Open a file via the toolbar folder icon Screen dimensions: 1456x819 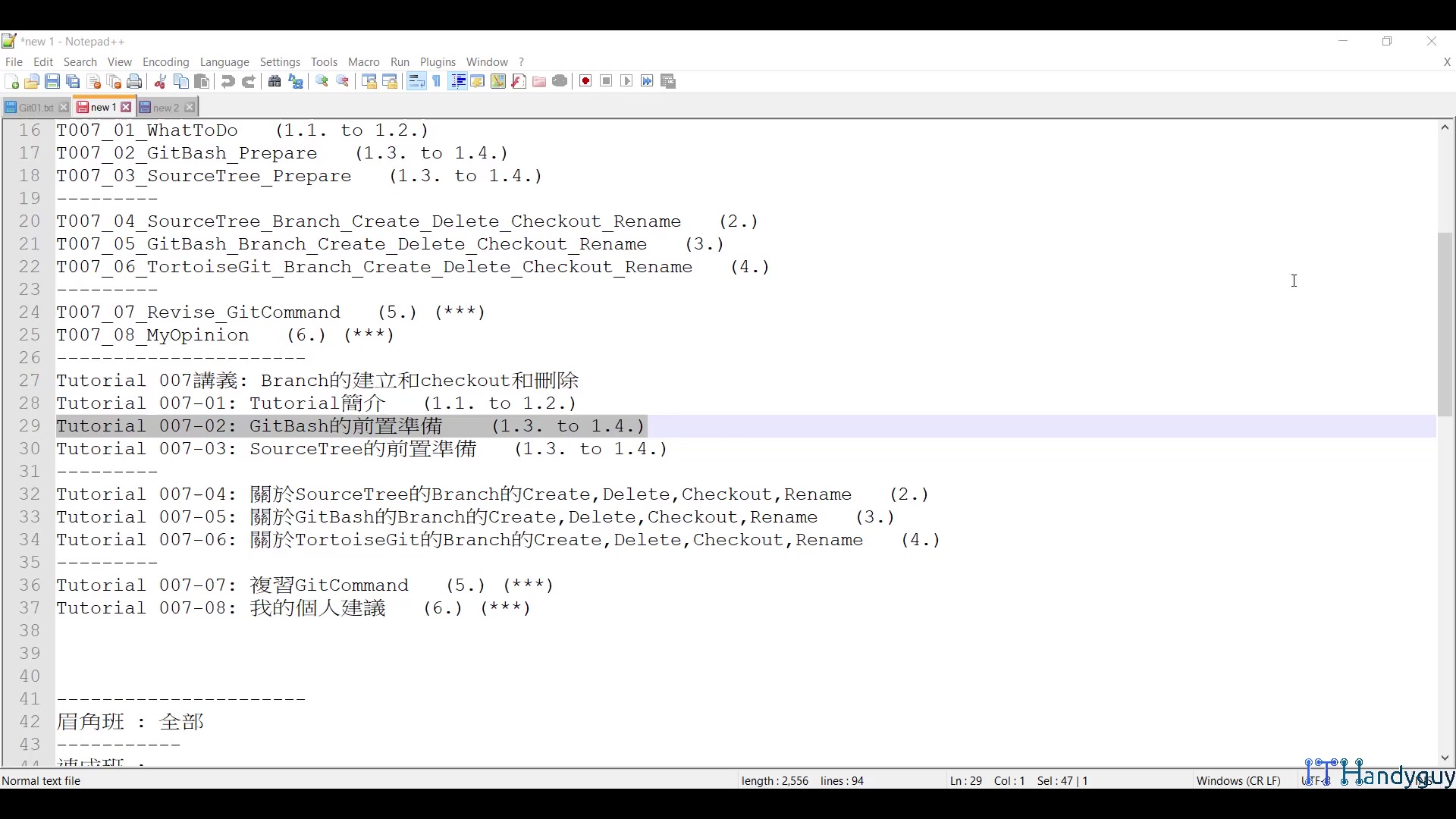pos(33,81)
